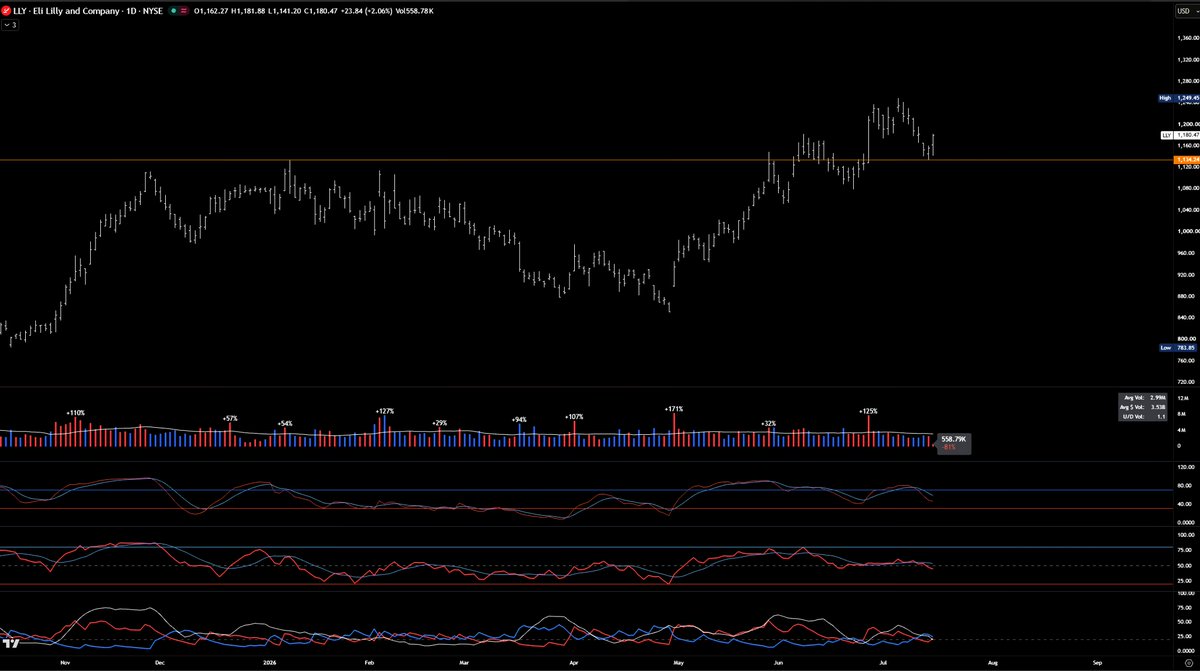Click the +23.84 (+2.06%) change in header
This screenshot has width=1200, height=671.
point(366,11)
